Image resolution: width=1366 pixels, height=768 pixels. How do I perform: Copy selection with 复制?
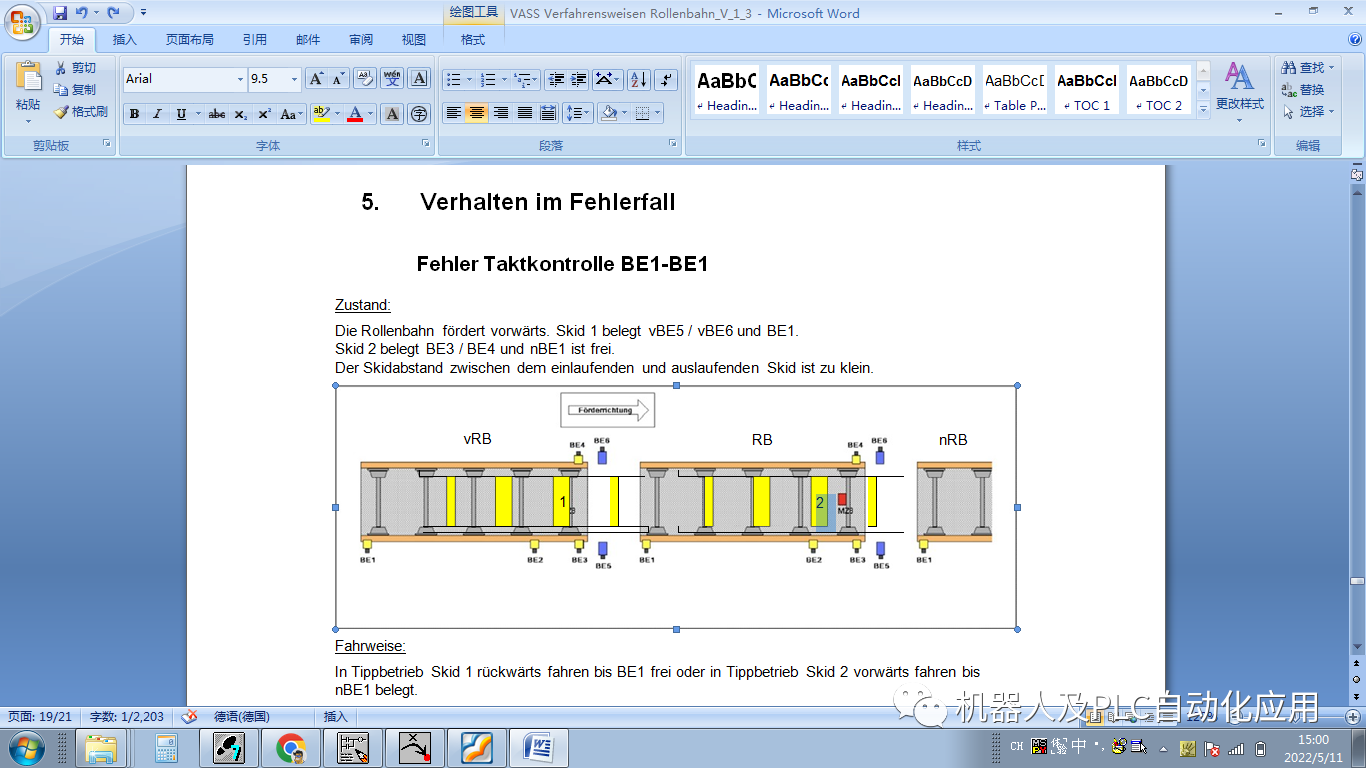coord(76,90)
